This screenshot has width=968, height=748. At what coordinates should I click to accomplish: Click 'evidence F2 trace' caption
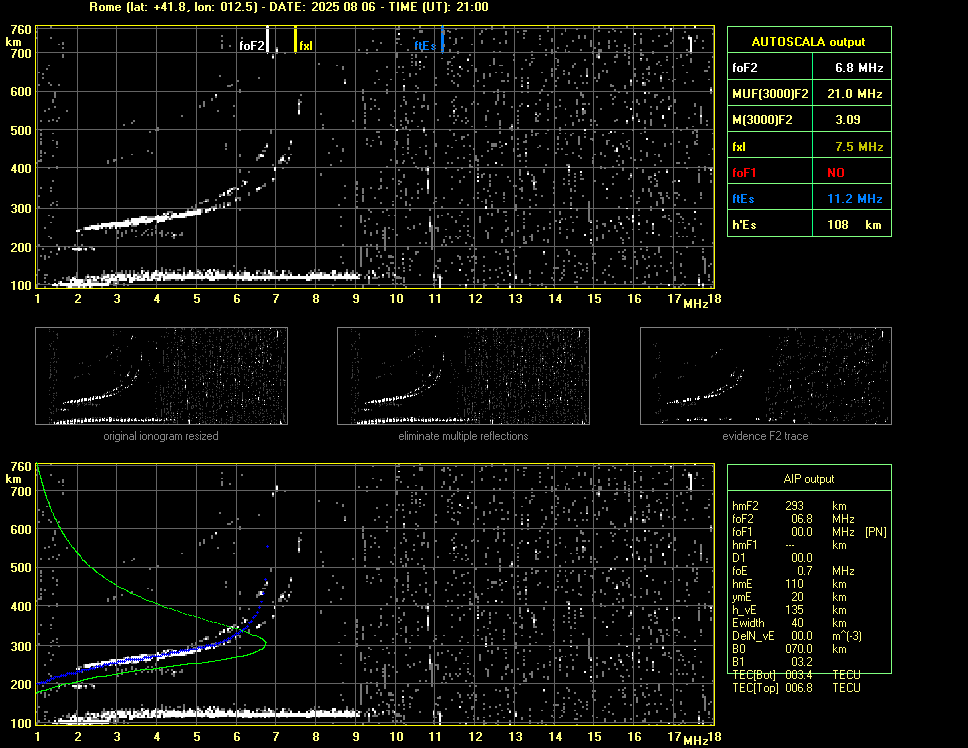click(x=766, y=436)
